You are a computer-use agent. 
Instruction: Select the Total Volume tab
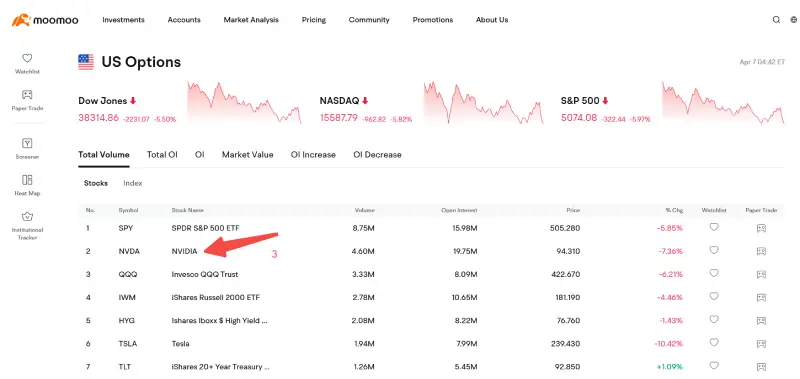(104, 155)
